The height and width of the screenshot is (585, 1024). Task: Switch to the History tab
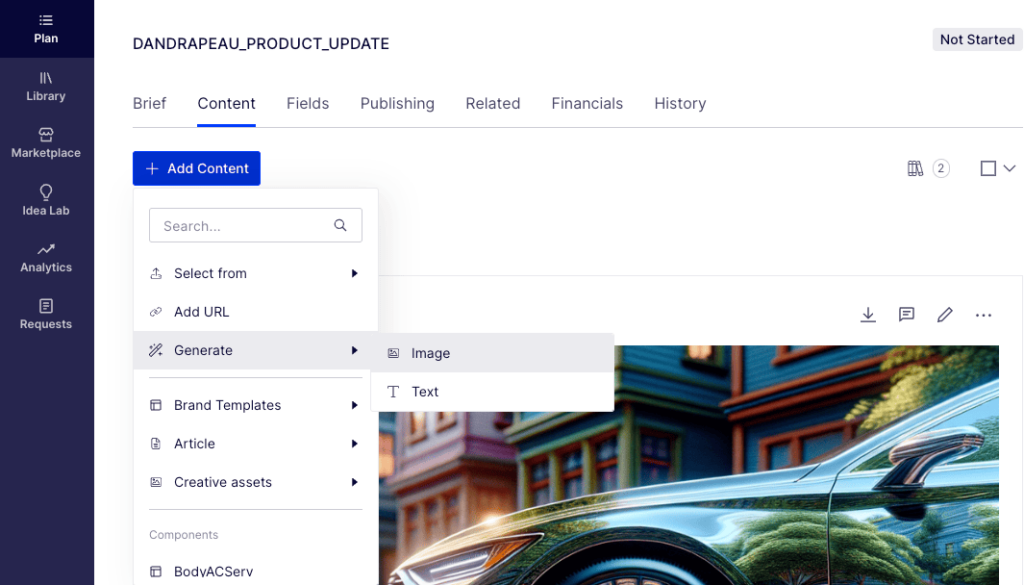(680, 104)
